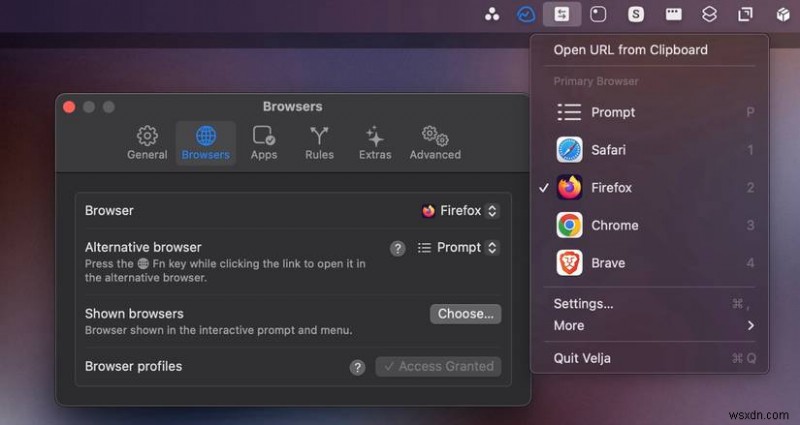Click the help icon beside Browser profiles
Viewport: 800px width, 425px height.
(x=357, y=367)
